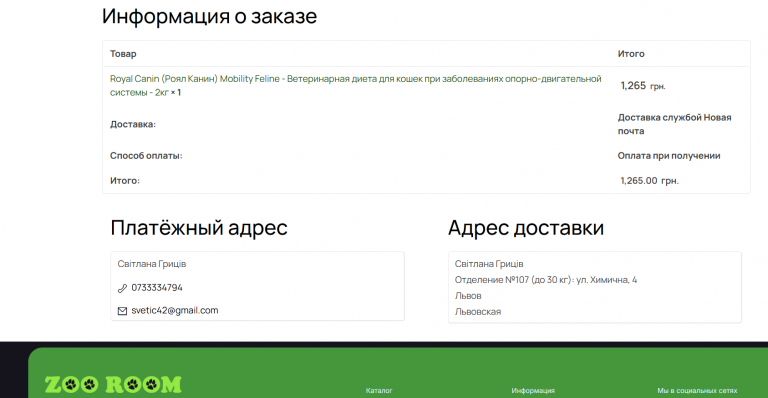Viewport: 768px width, 398px height.
Task: Click the 'Платёжный адрес' heading
Action: tap(199, 228)
